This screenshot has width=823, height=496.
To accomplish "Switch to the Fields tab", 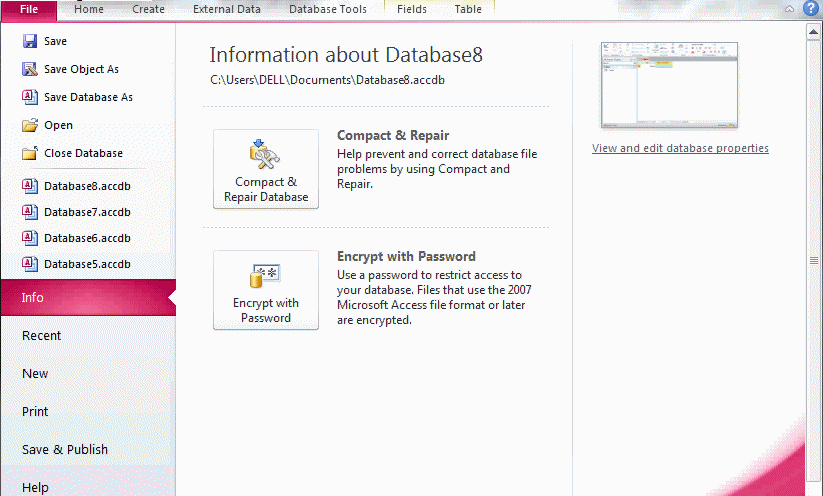I will tap(412, 9).
